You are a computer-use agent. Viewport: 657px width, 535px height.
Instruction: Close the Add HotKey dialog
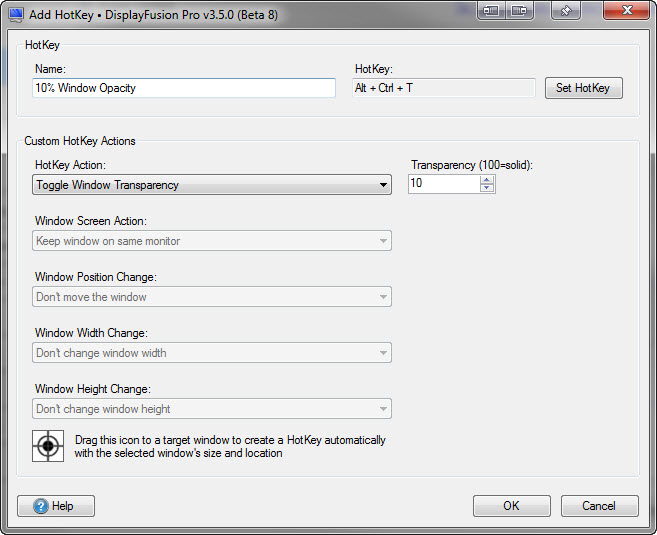(x=626, y=10)
